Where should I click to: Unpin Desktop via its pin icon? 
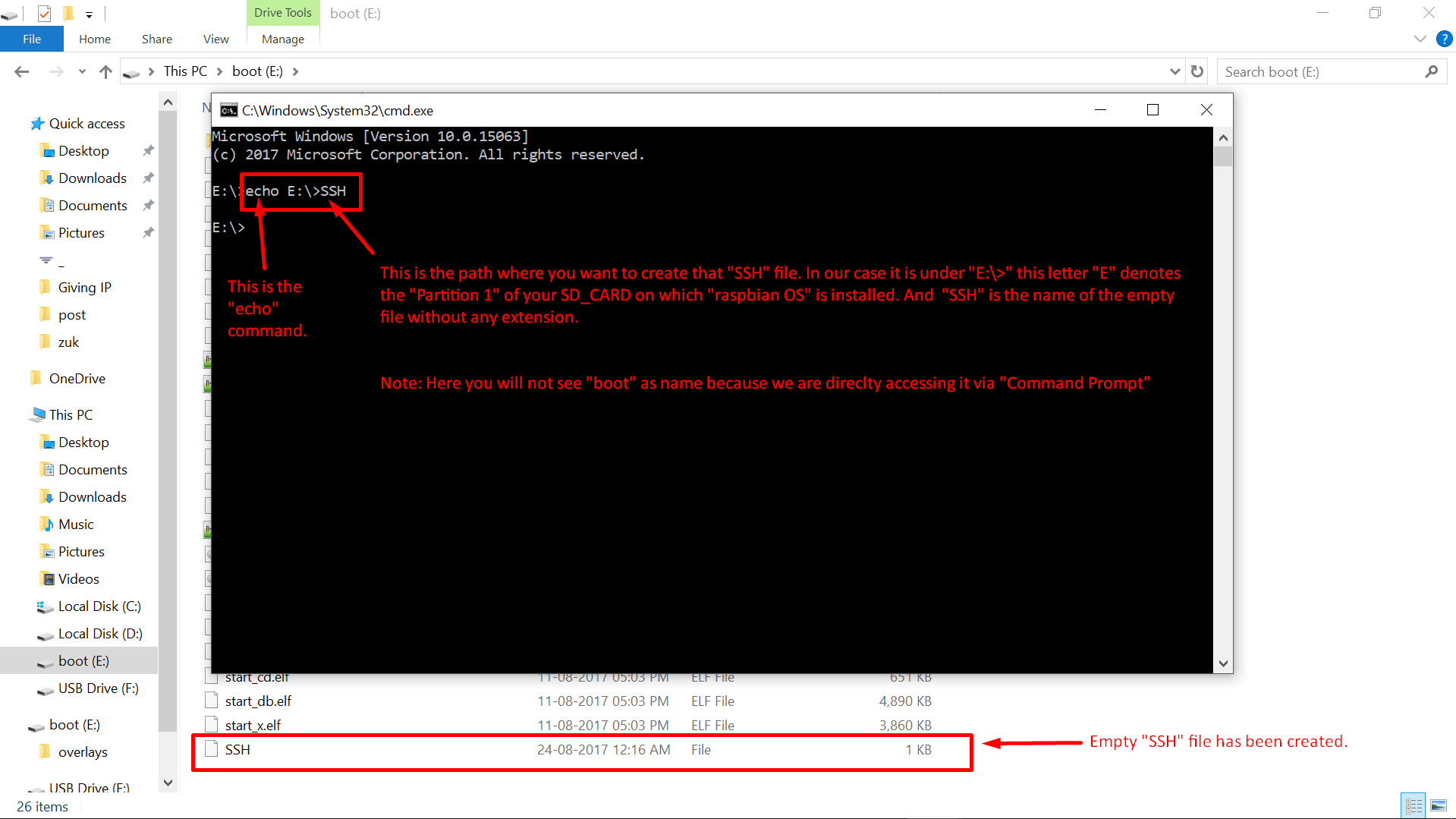149,151
